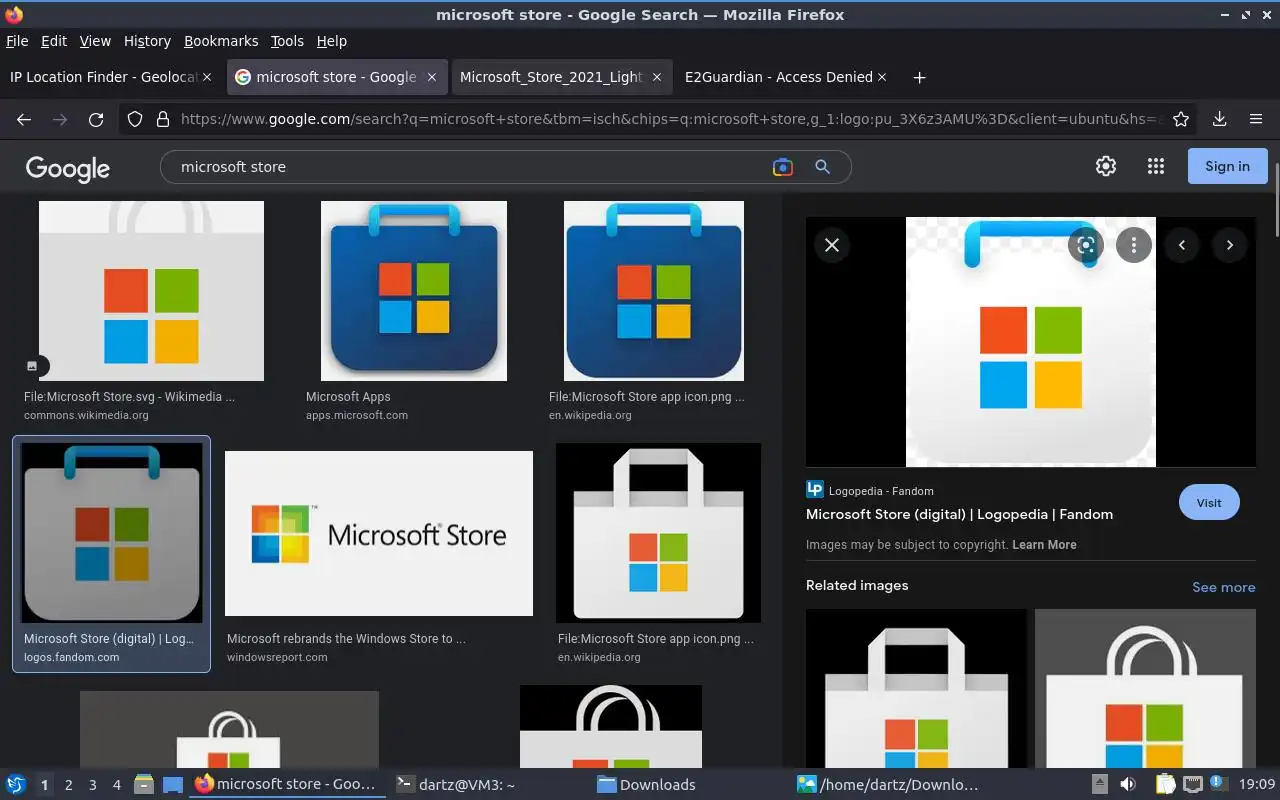
Task: Click the network tray icon
Action: (x=1193, y=784)
